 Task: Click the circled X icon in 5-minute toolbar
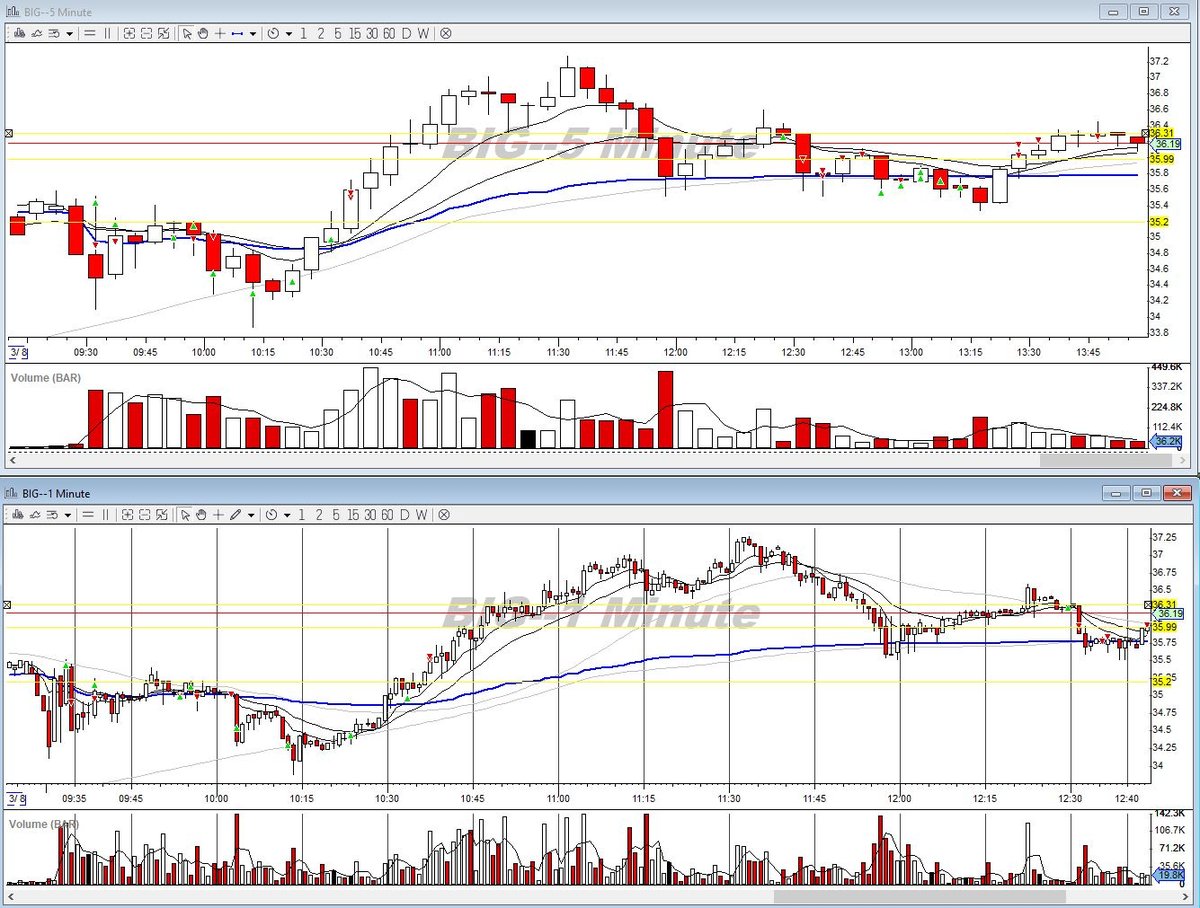click(445, 33)
